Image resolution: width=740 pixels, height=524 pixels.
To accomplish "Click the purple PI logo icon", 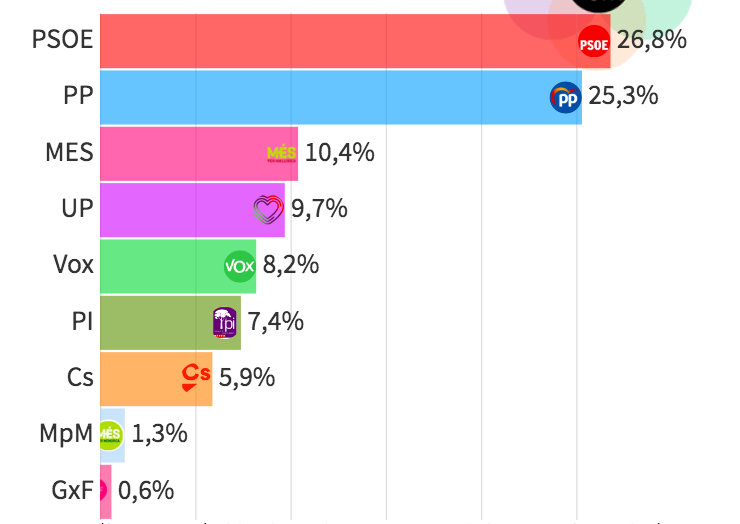I will tap(226, 322).
